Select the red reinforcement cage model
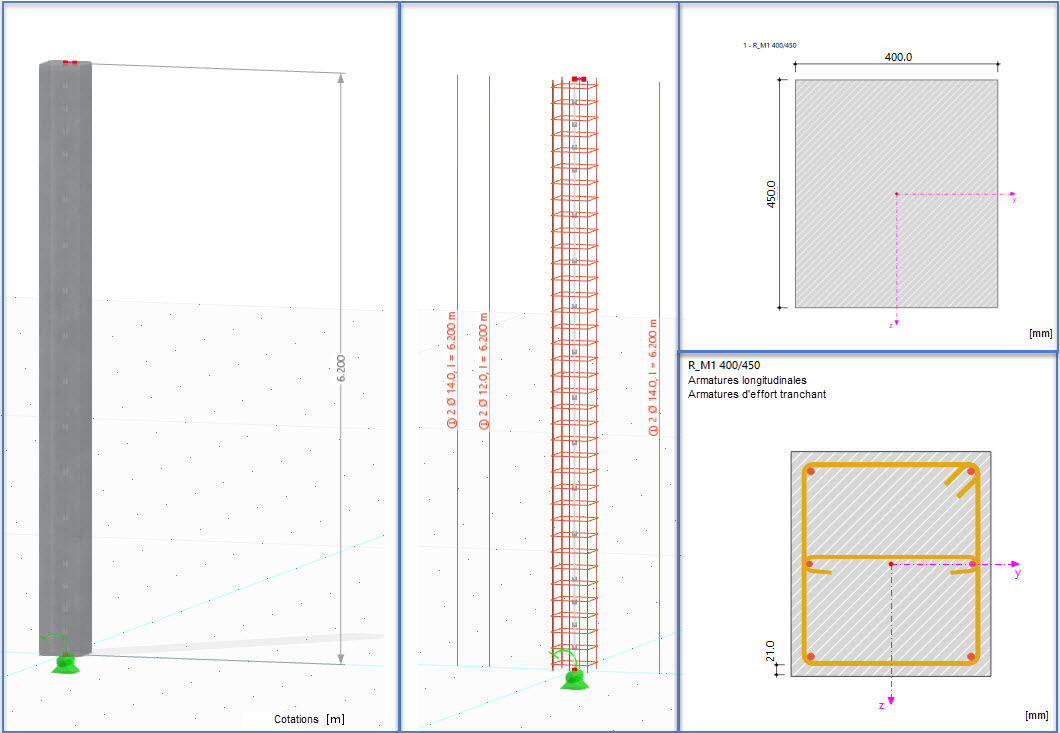 coord(575,375)
